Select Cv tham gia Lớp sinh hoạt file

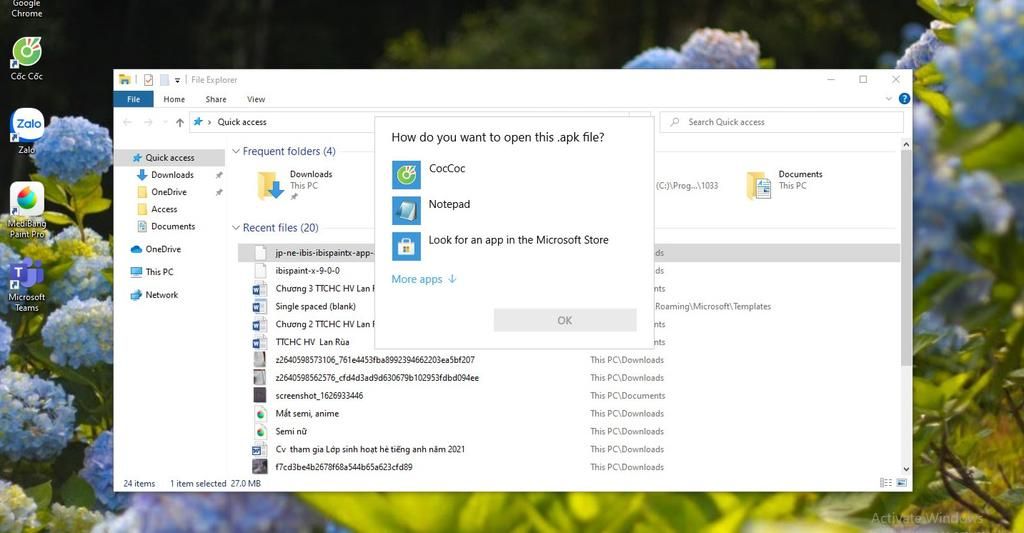click(x=370, y=449)
